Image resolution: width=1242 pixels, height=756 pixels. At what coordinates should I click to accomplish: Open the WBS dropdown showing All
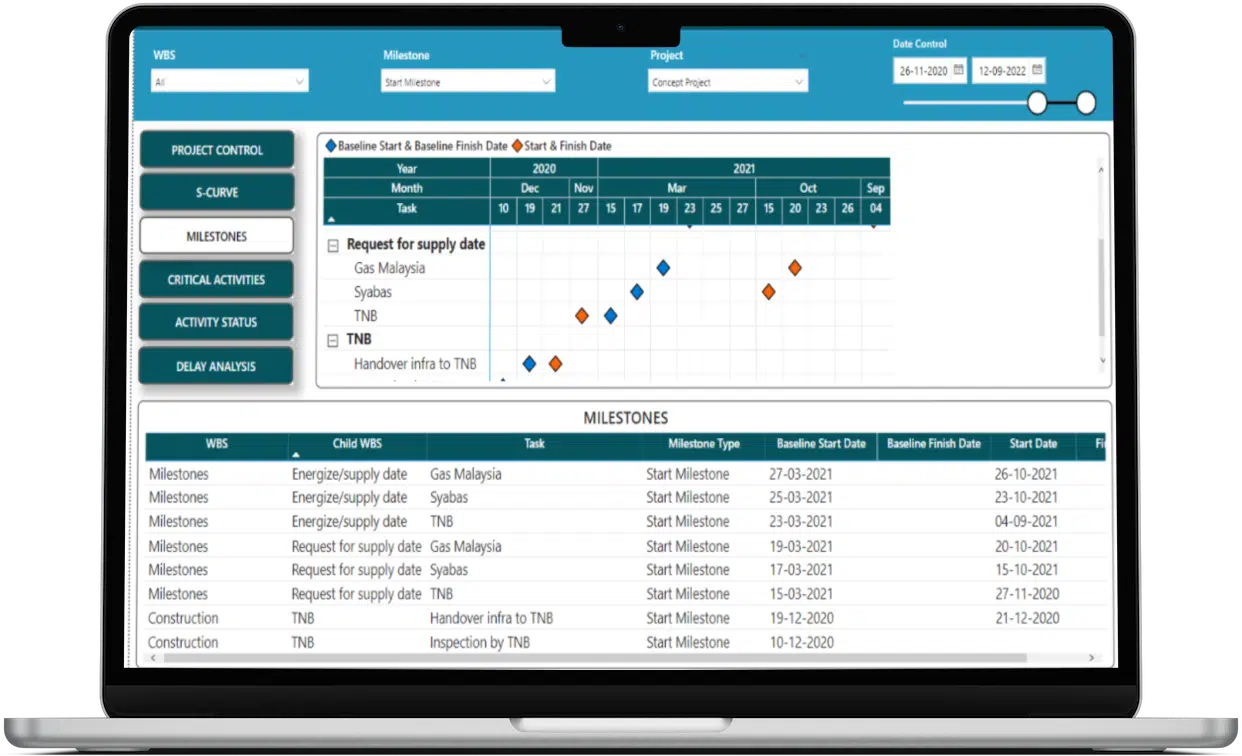click(230, 82)
